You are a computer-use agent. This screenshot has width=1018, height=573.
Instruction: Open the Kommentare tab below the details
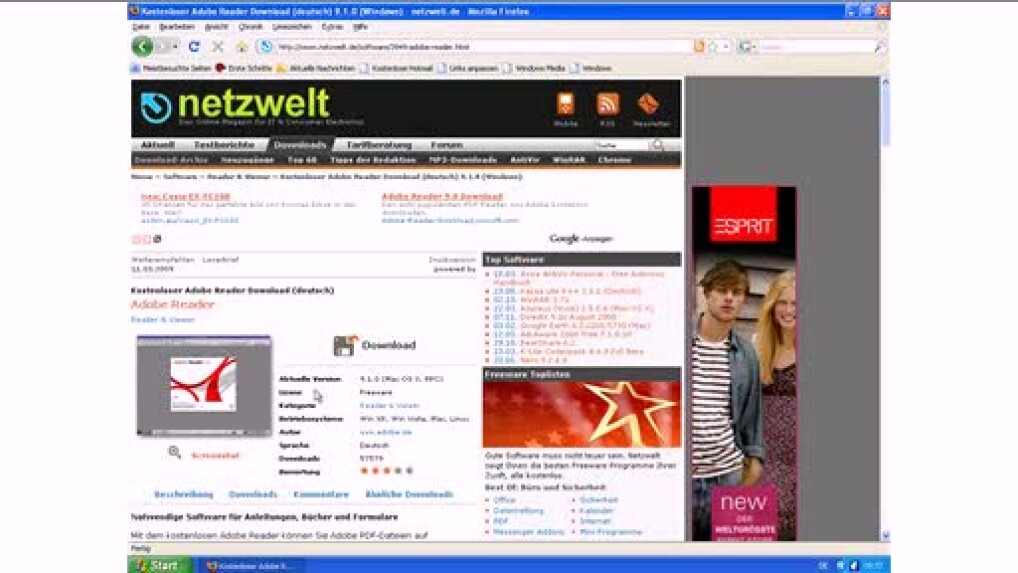click(321, 494)
